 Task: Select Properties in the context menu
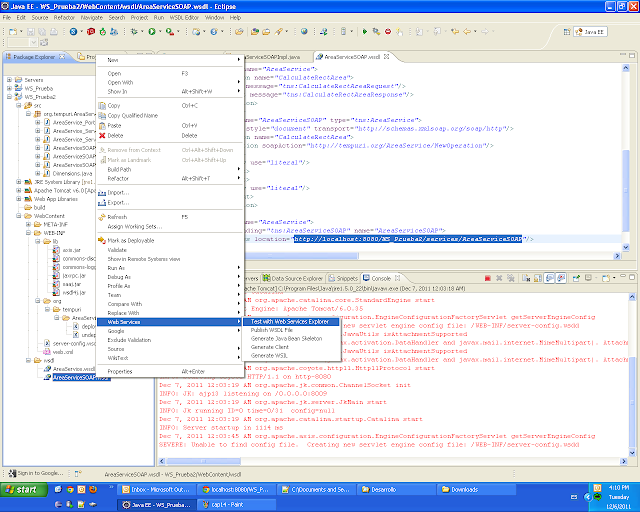pyautogui.click(x=170, y=372)
